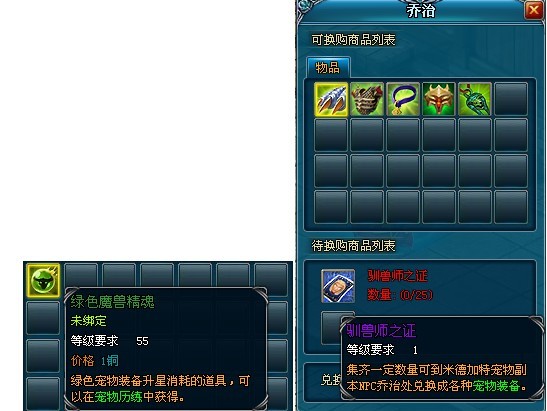Click the 数量 (0/25) counter text
The height and width of the screenshot is (411, 547).
400,295
